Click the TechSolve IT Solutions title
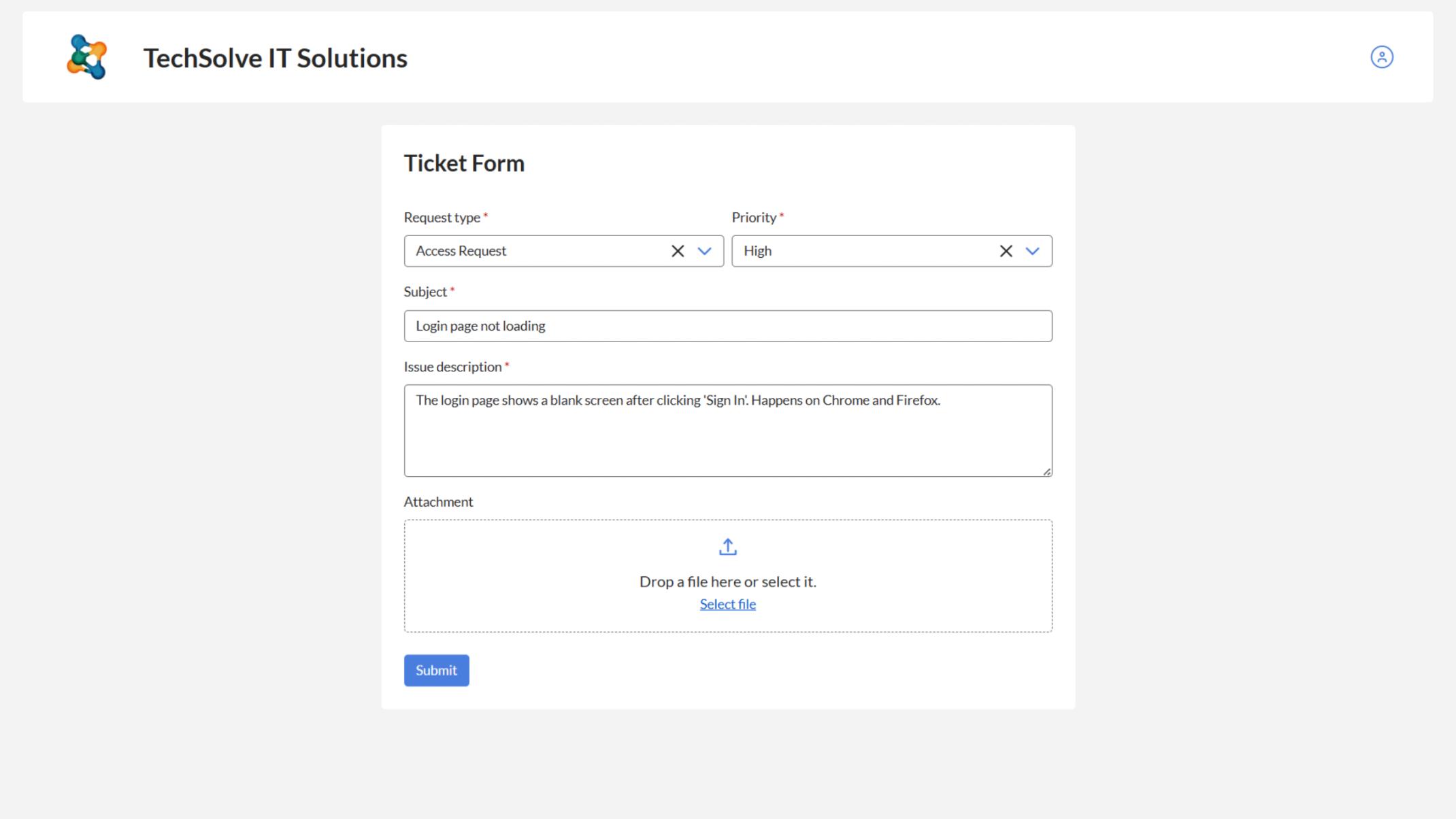Viewport: 1456px width, 819px height. (275, 58)
